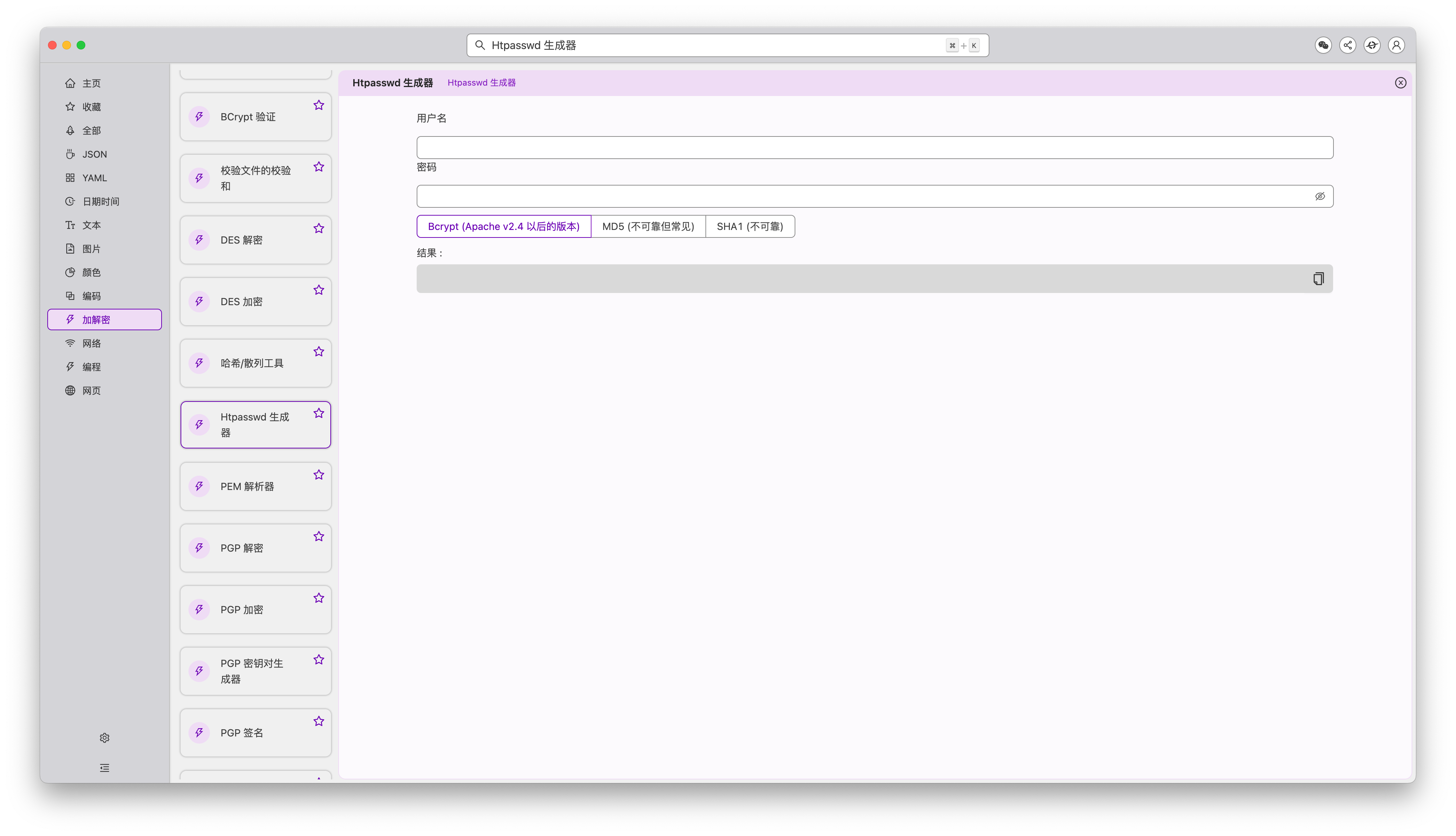Click the purple Htpasswd 生成器 subtitle
This screenshot has height=836, width=1456.
(481, 83)
